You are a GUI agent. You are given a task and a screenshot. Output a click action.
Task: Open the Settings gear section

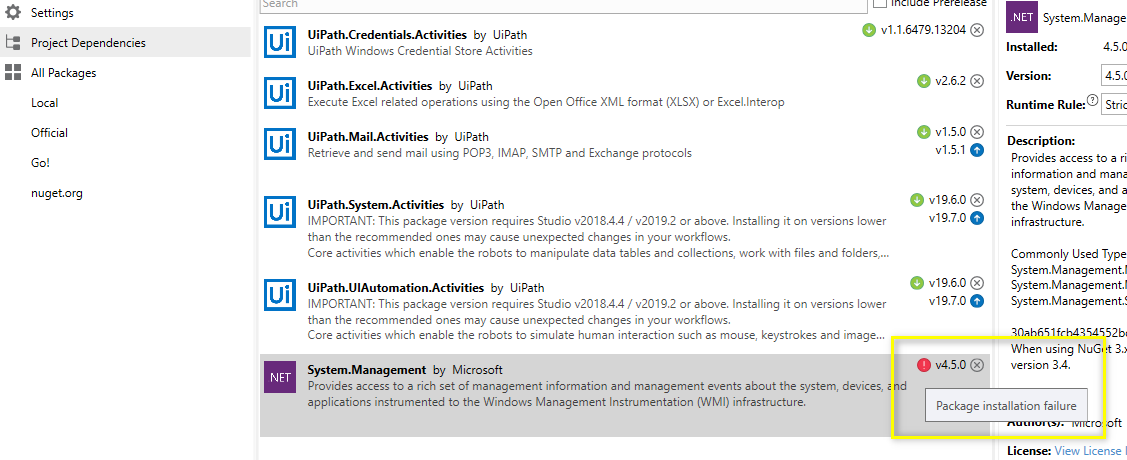coord(51,13)
